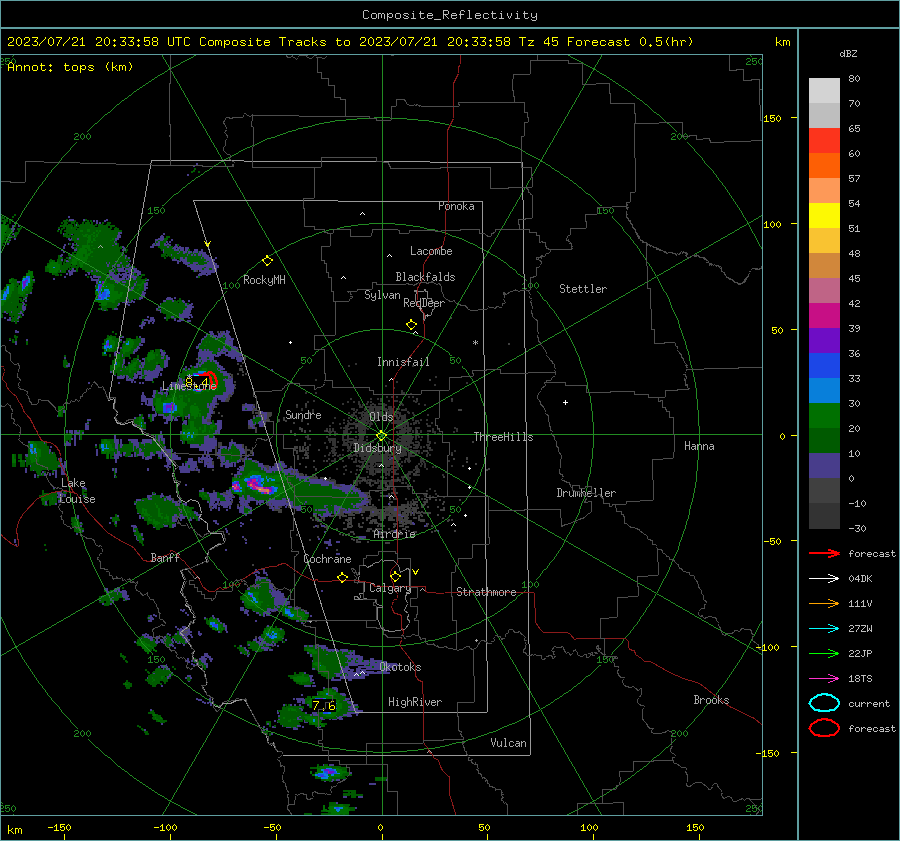900x841 pixels.
Task: Click the Sylvan label
Action: [x=382, y=295]
